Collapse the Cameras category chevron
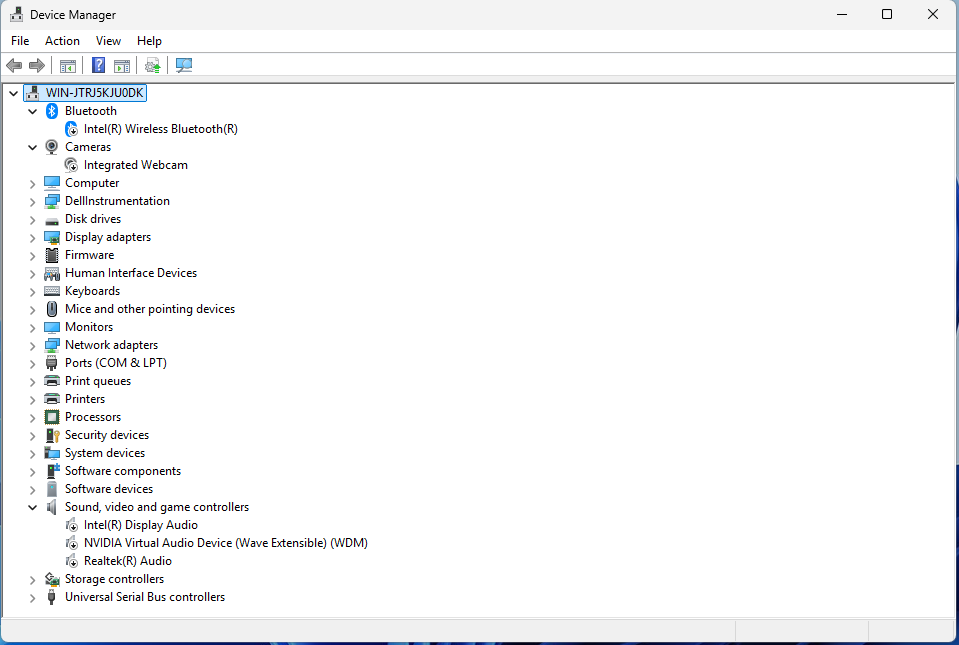Screen dimensions: 959x645 coord(32,147)
